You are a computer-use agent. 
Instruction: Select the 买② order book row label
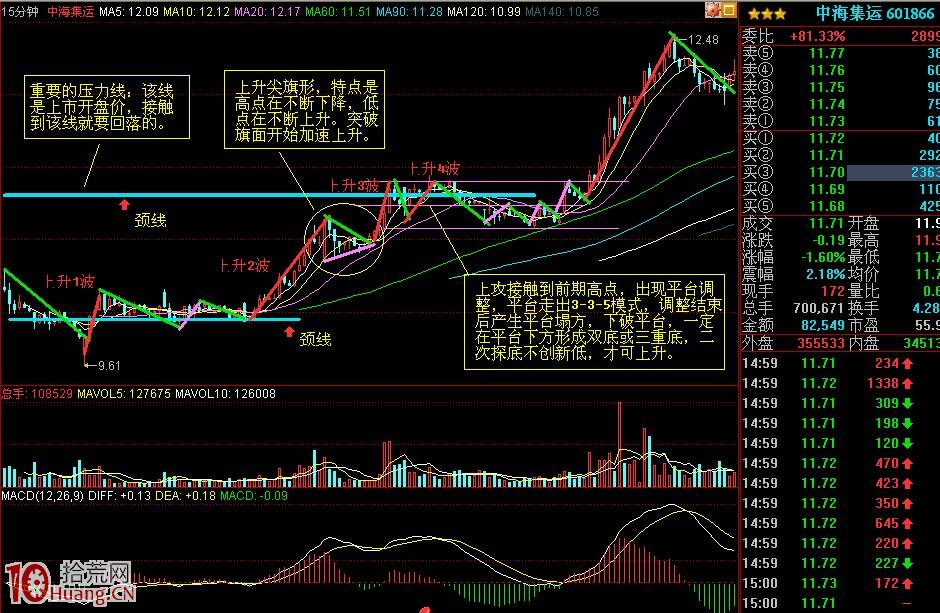(758, 155)
